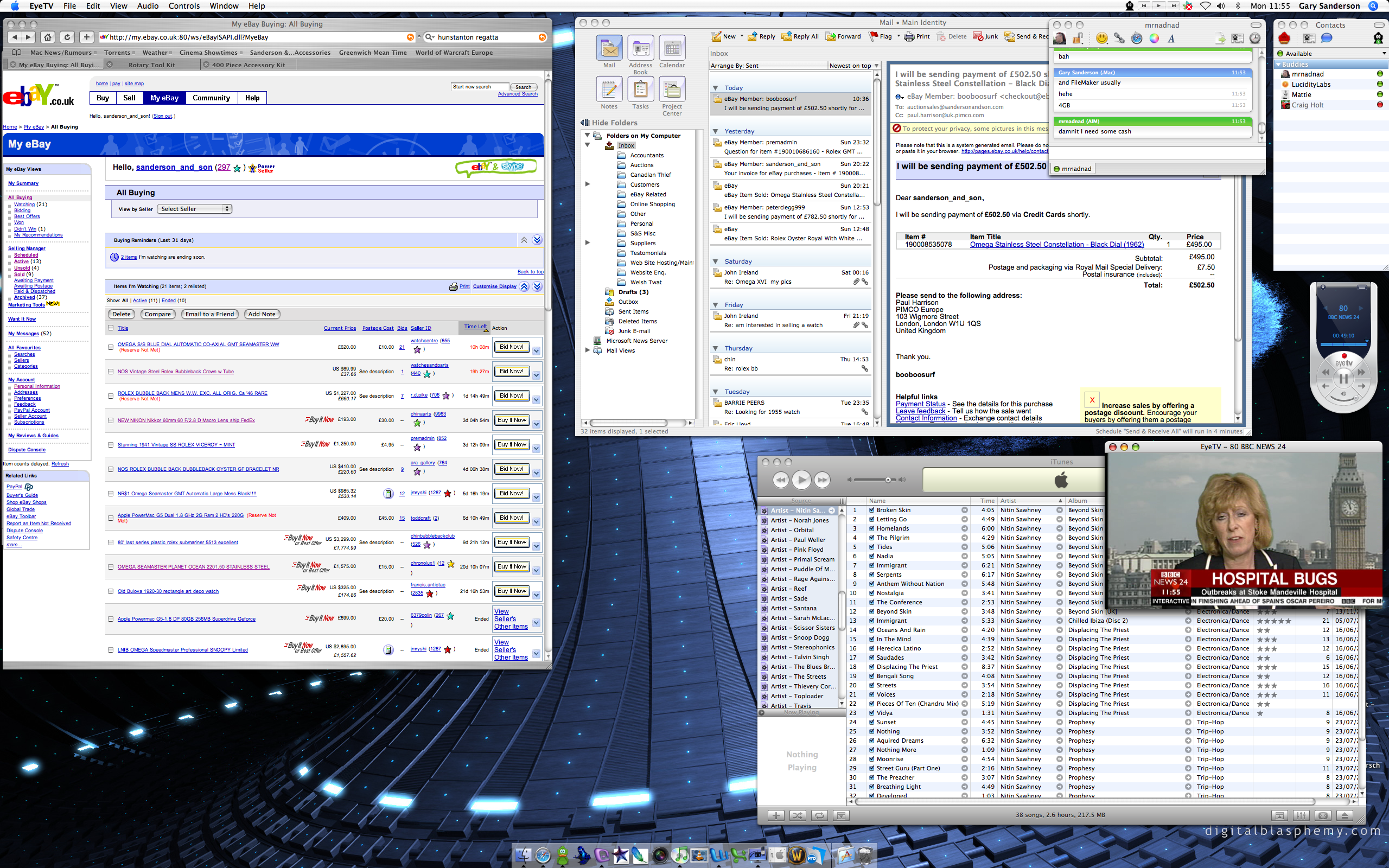Skip to next track in iTunes
This screenshot has width=1389, height=868.
pyautogui.click(x=823, y=480)
